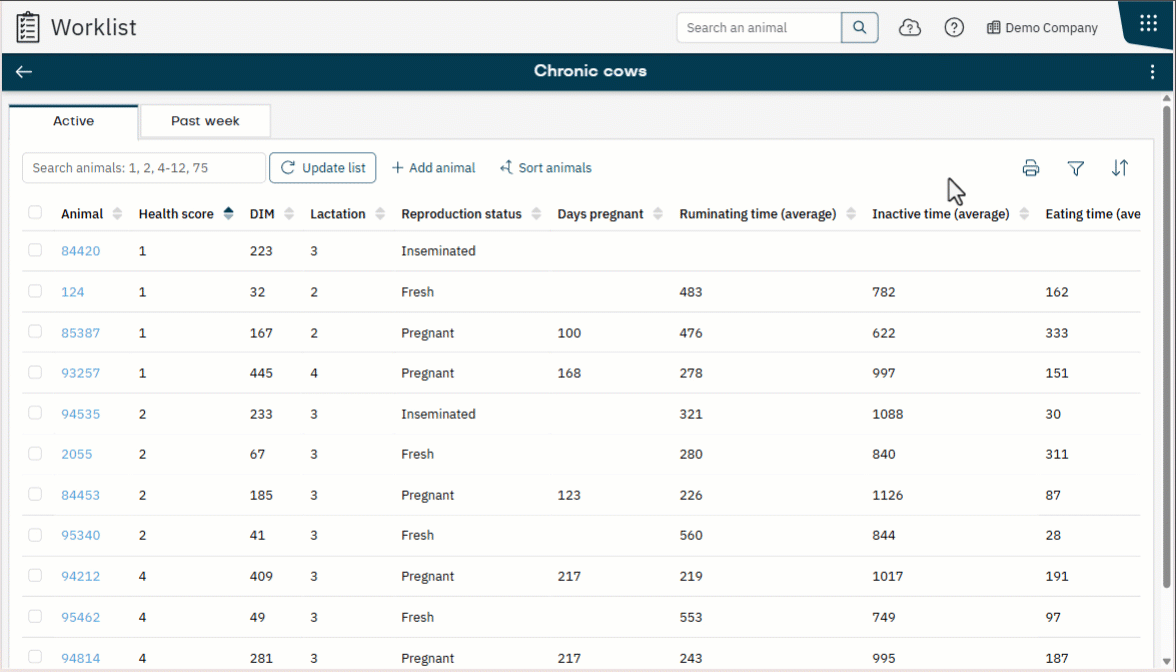Open the Chronic cows kebab menu
The image size is (1176, 672).
1153,72
